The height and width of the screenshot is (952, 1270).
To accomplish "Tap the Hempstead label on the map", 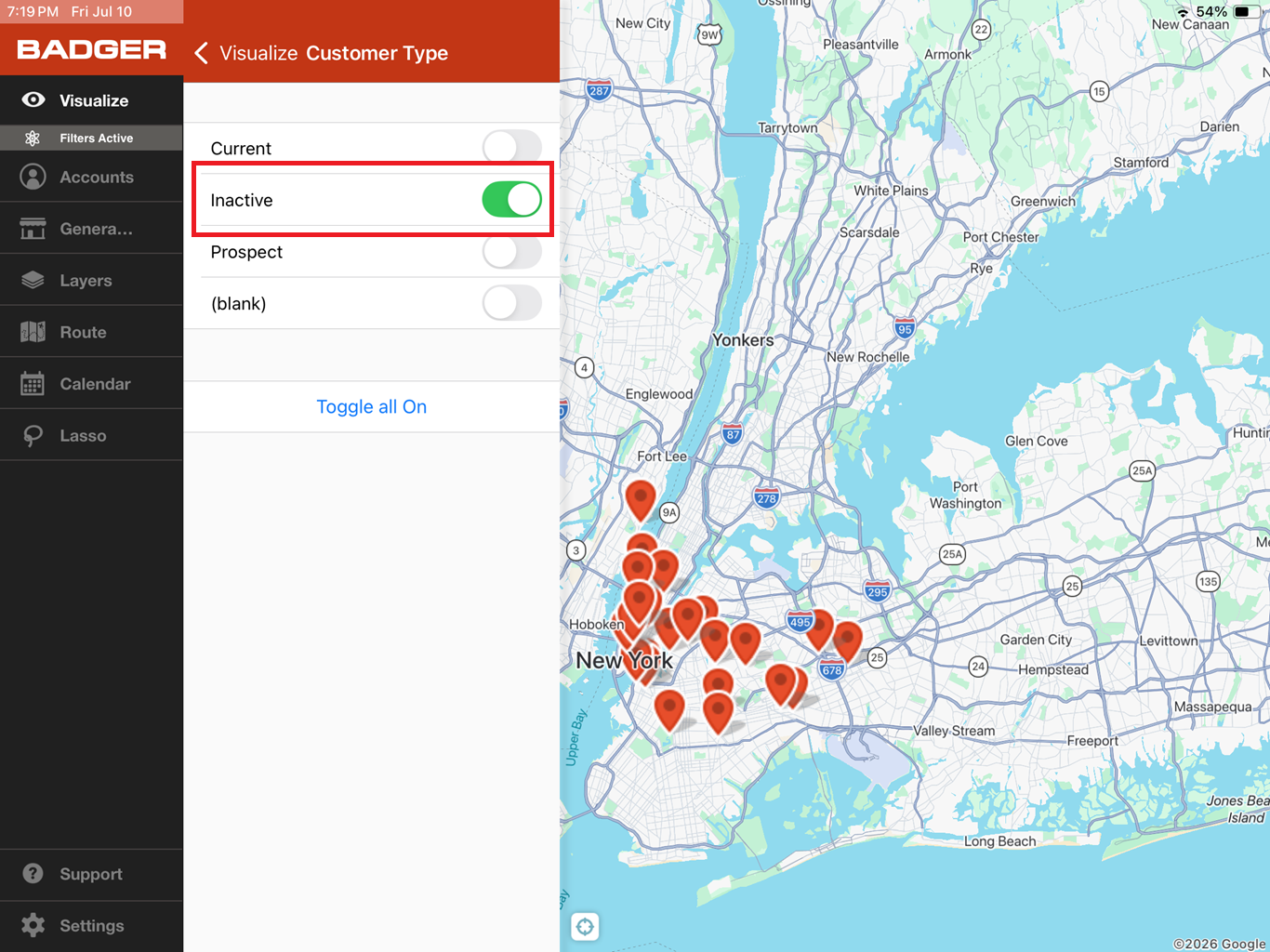I will [1053, 669].
